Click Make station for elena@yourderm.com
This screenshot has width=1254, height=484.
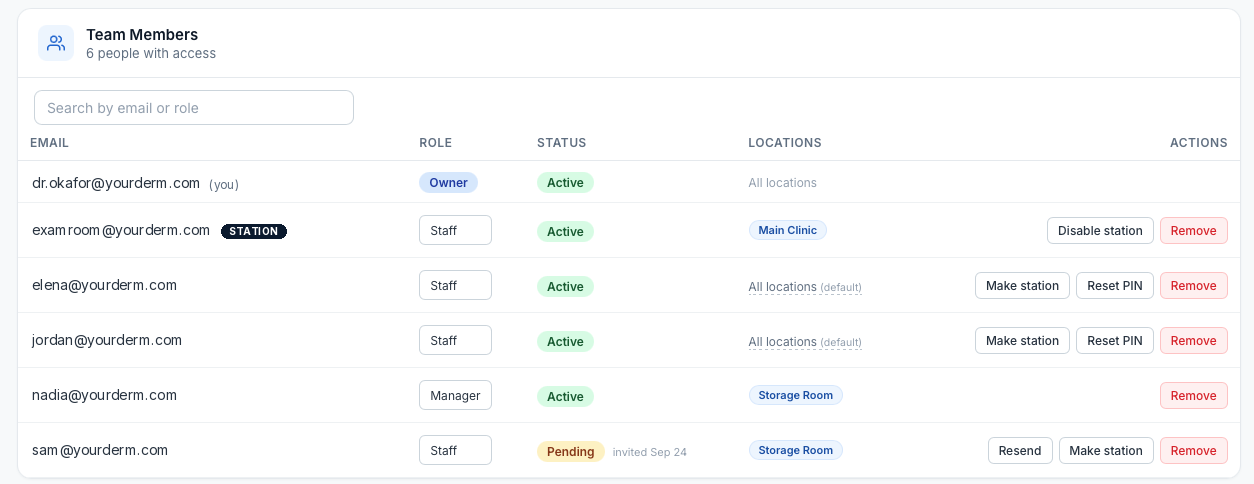pyautogui.click(x=1022, y=285)
